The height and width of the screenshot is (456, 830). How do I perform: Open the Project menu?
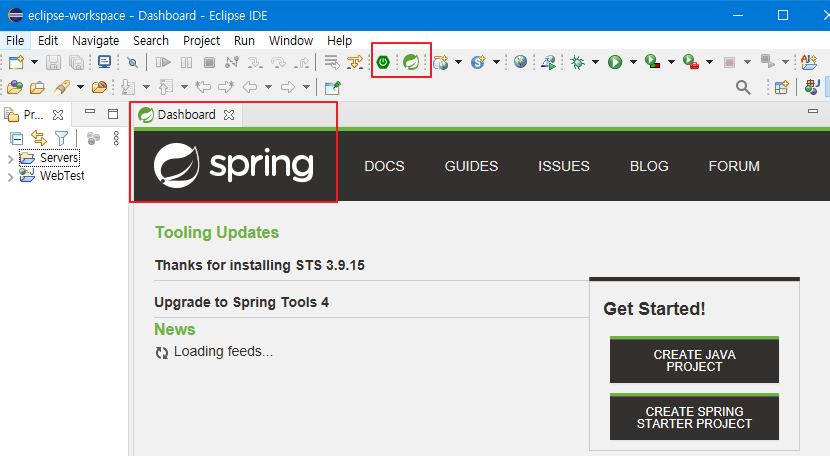(x=201, y=41)
